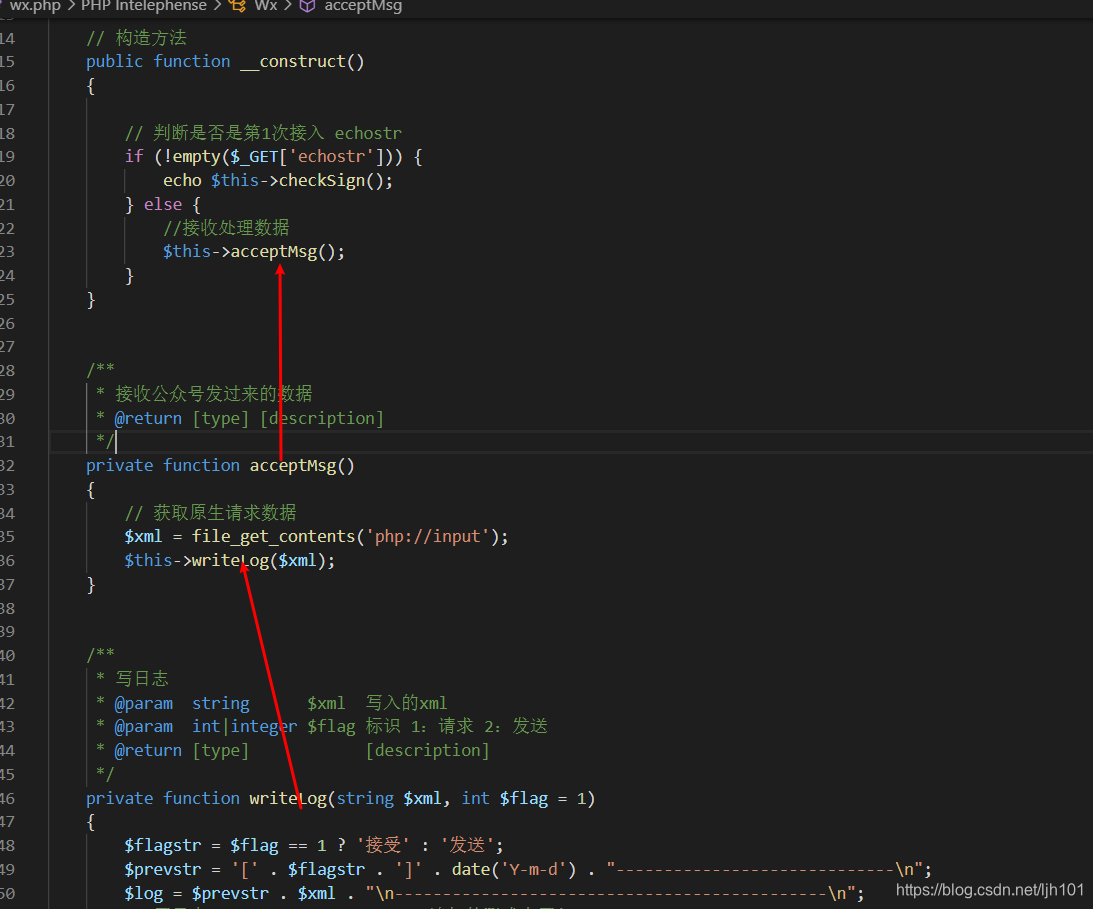Click the 'private' keyword before acceptMsg
1093x909 pixels.
119,466
